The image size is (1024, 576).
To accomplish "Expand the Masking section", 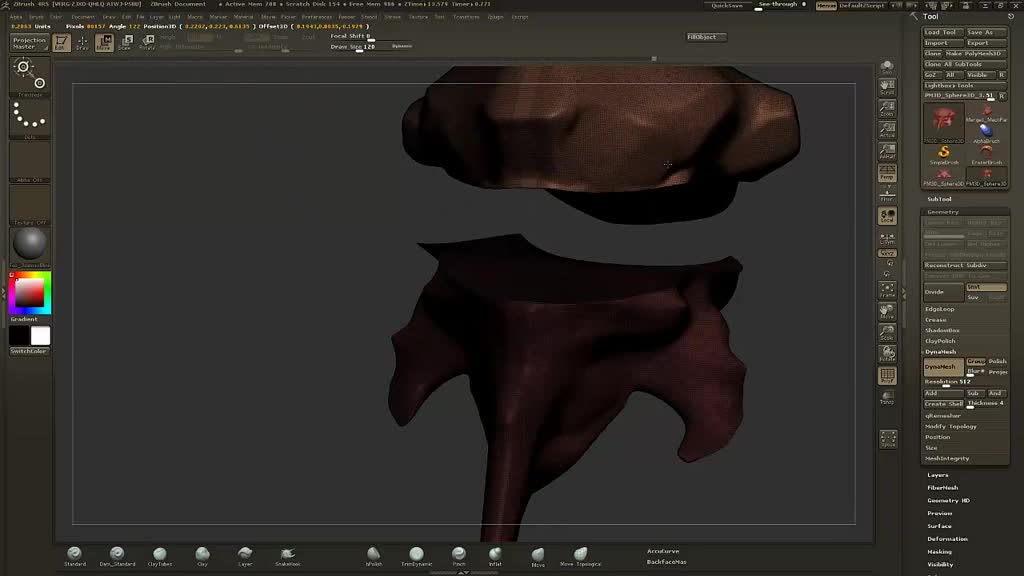I will [x=939, y=552].
